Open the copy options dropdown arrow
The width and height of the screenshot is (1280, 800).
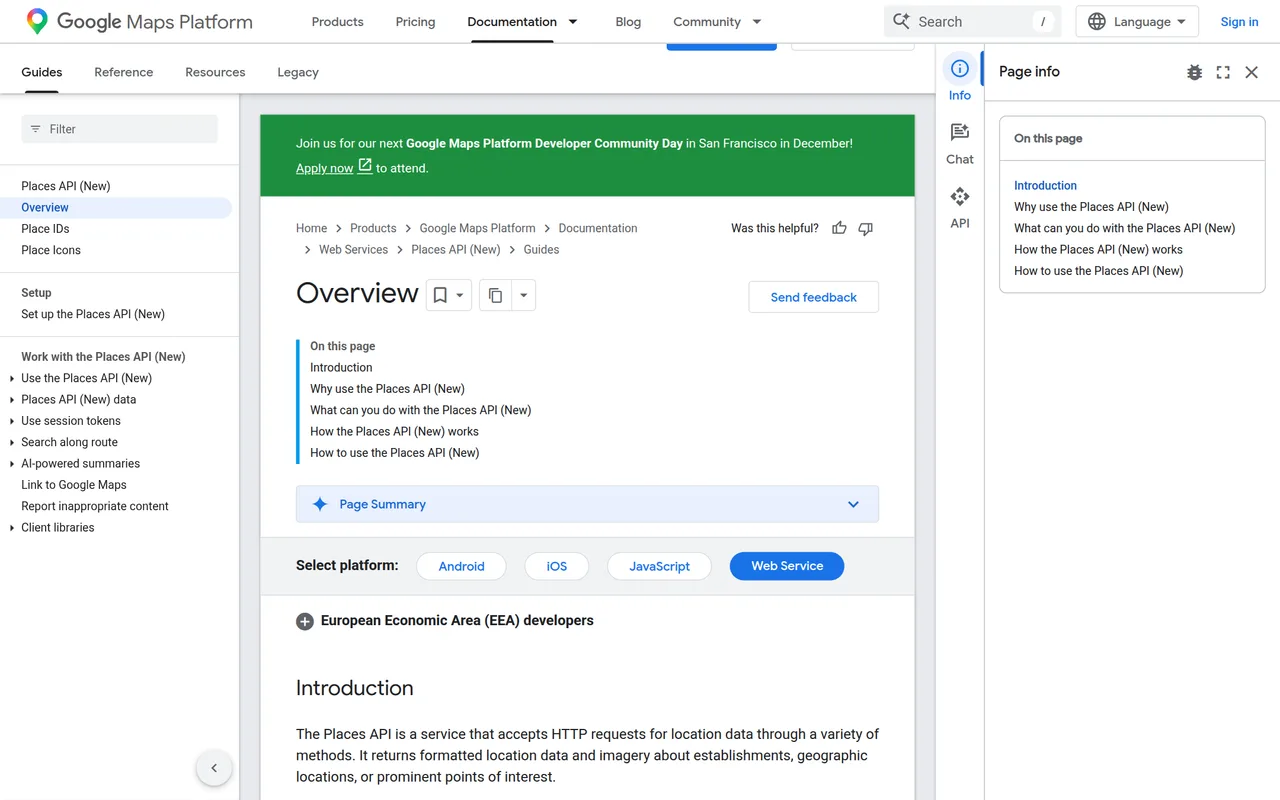pos(523,295)
